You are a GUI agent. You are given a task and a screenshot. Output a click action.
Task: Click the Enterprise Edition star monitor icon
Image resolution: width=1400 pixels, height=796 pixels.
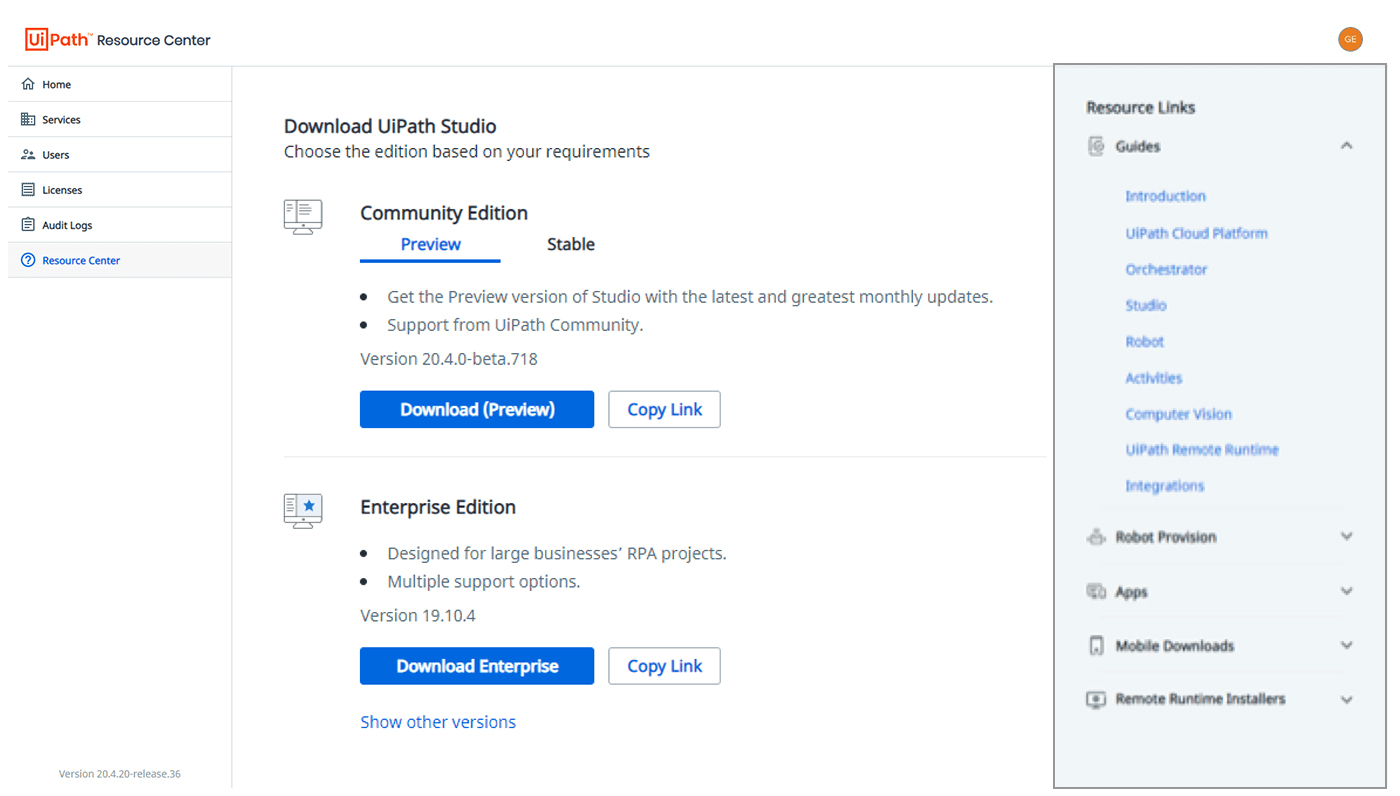tap(303, 511)
